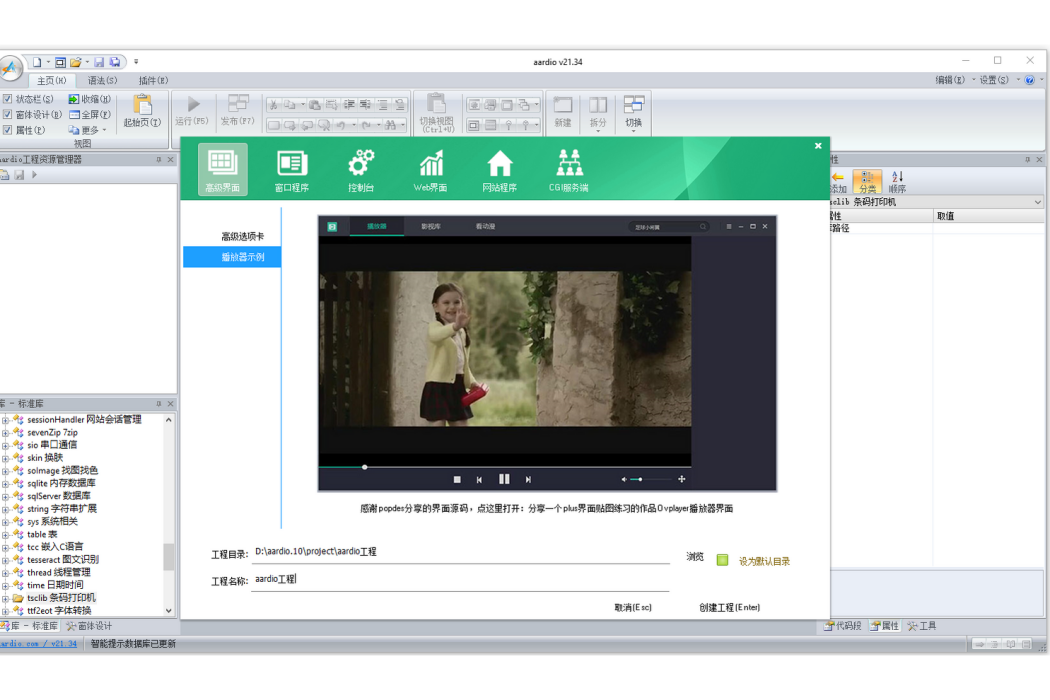Pick the 网站程序 house template
The width and height of the screenshot is (1050, 700).
[500, 169]
